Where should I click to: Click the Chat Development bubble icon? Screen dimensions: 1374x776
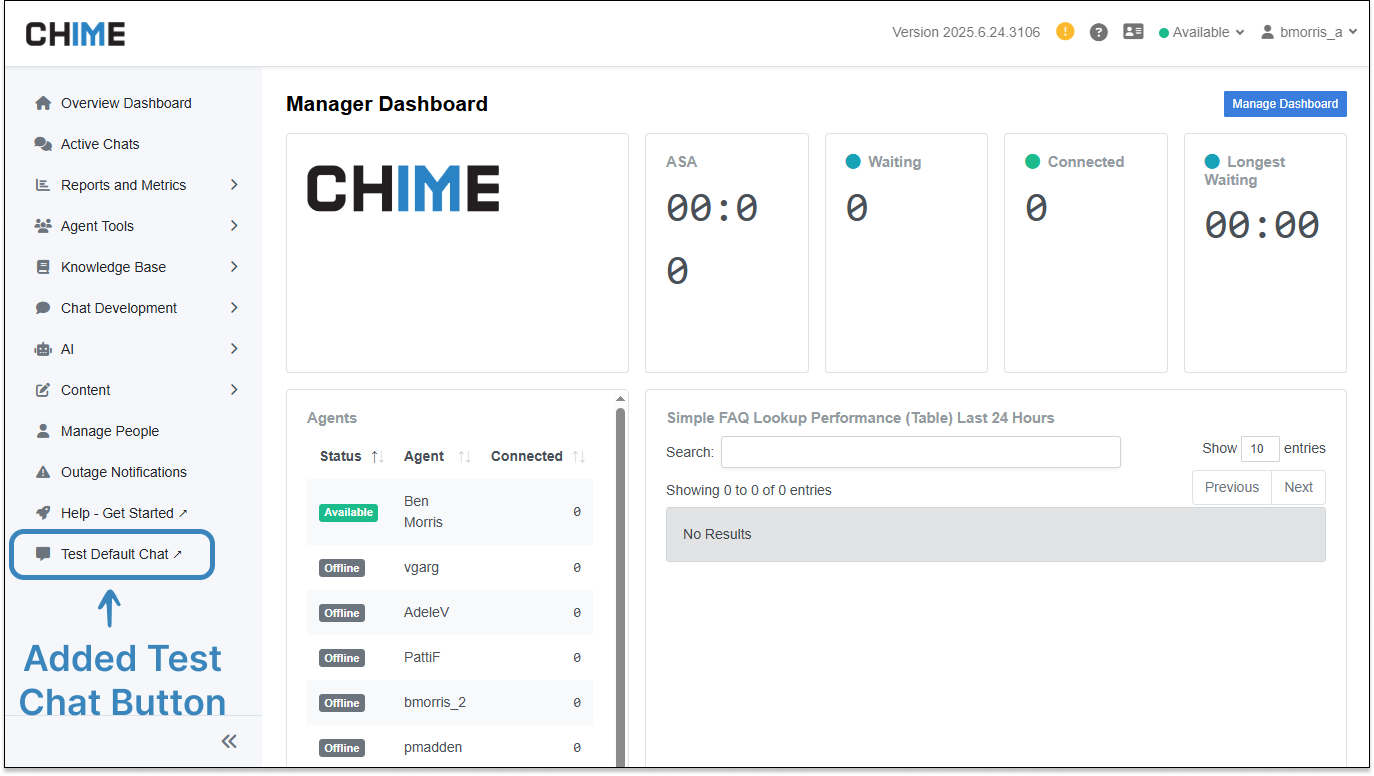click(x=43, y=308)
